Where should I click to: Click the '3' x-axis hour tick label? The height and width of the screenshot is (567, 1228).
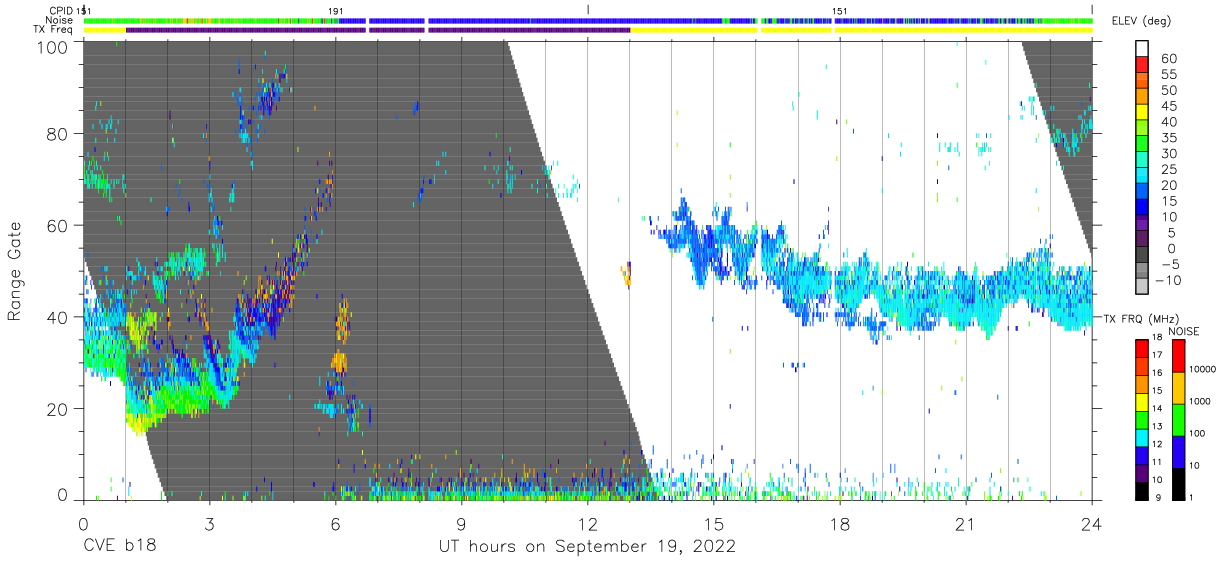coord(209,524)
